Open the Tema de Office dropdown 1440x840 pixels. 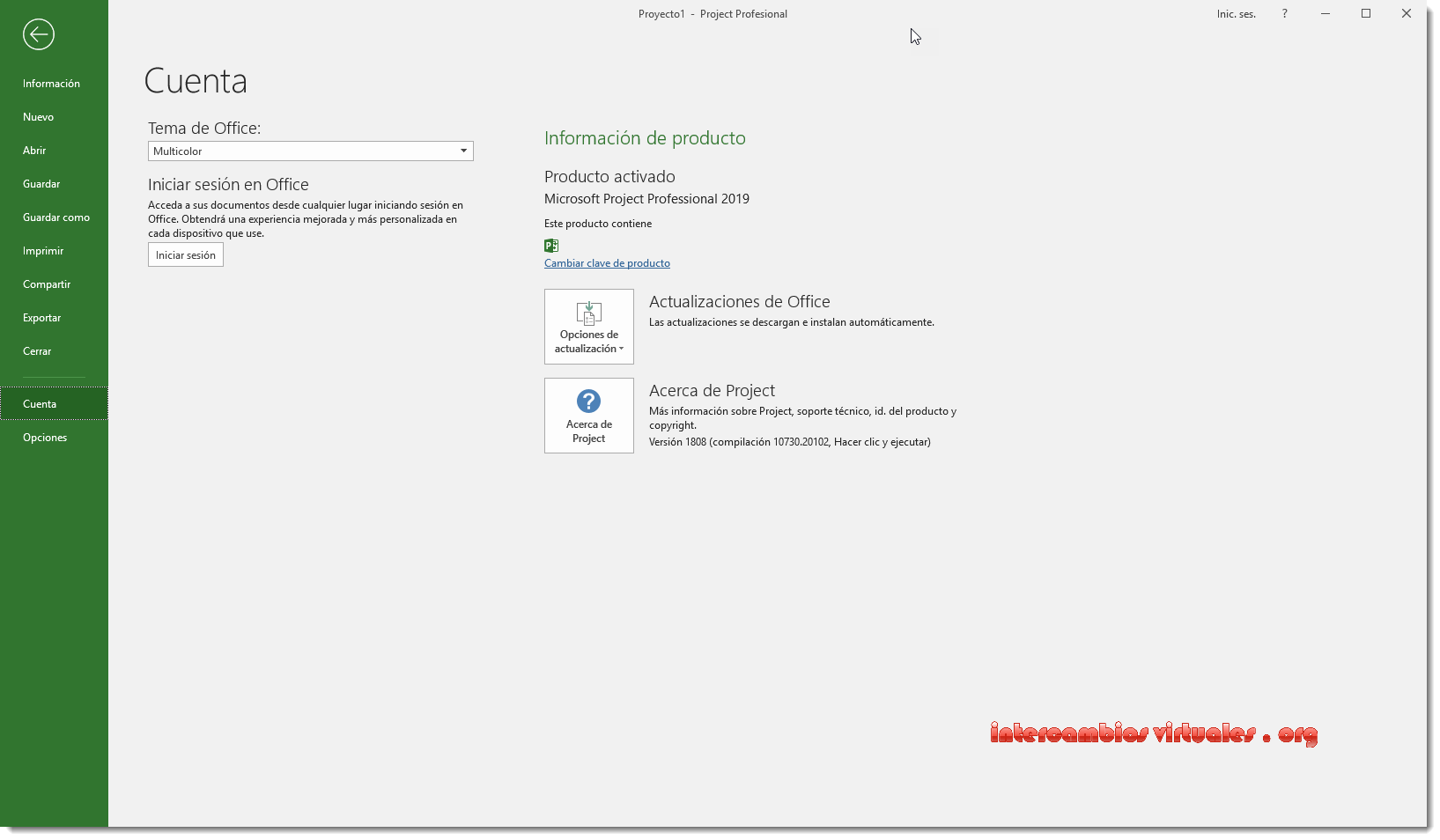[x=311, y=151]
